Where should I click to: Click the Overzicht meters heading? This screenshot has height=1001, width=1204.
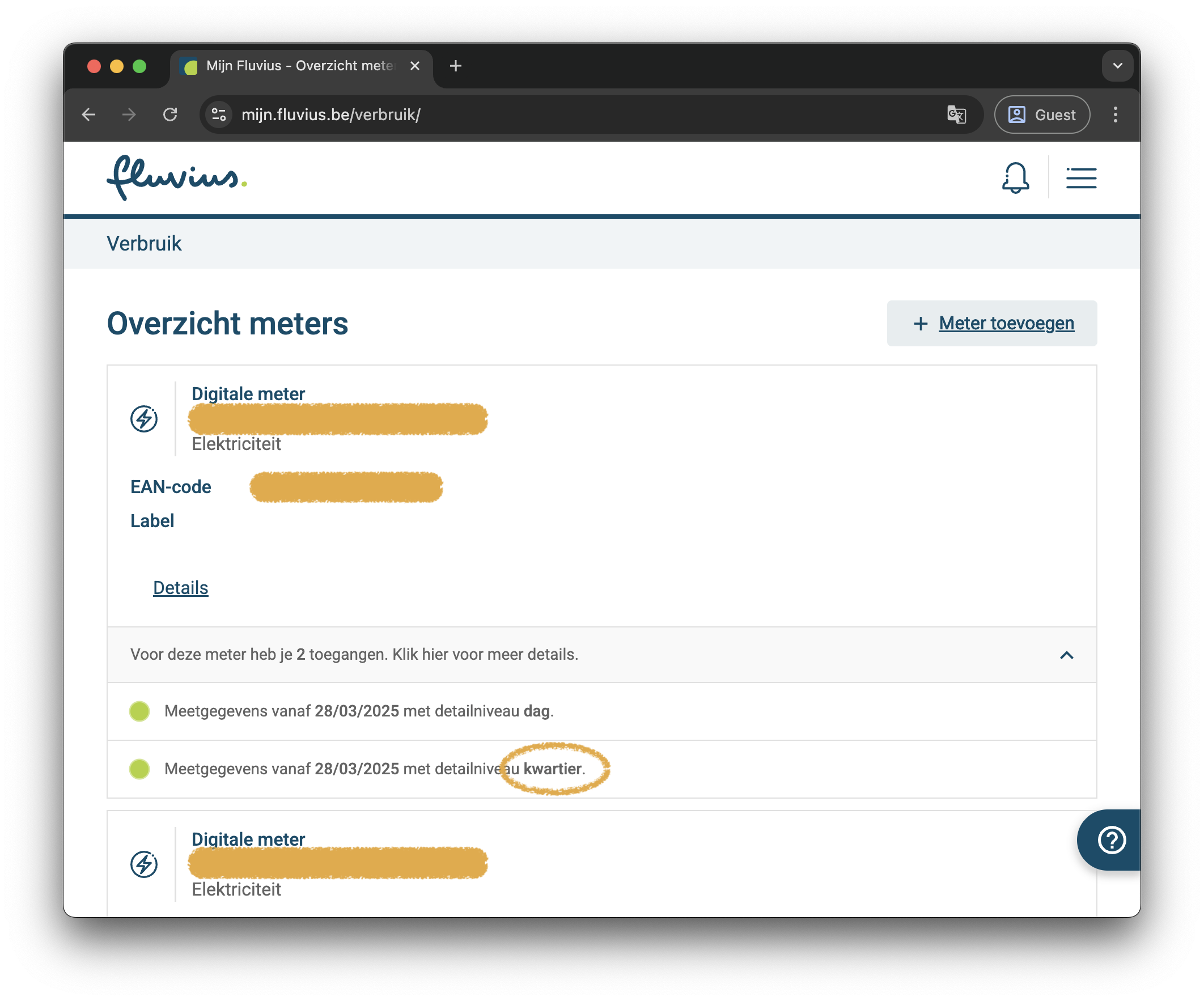pyautogui.click(x=228, y=323)
